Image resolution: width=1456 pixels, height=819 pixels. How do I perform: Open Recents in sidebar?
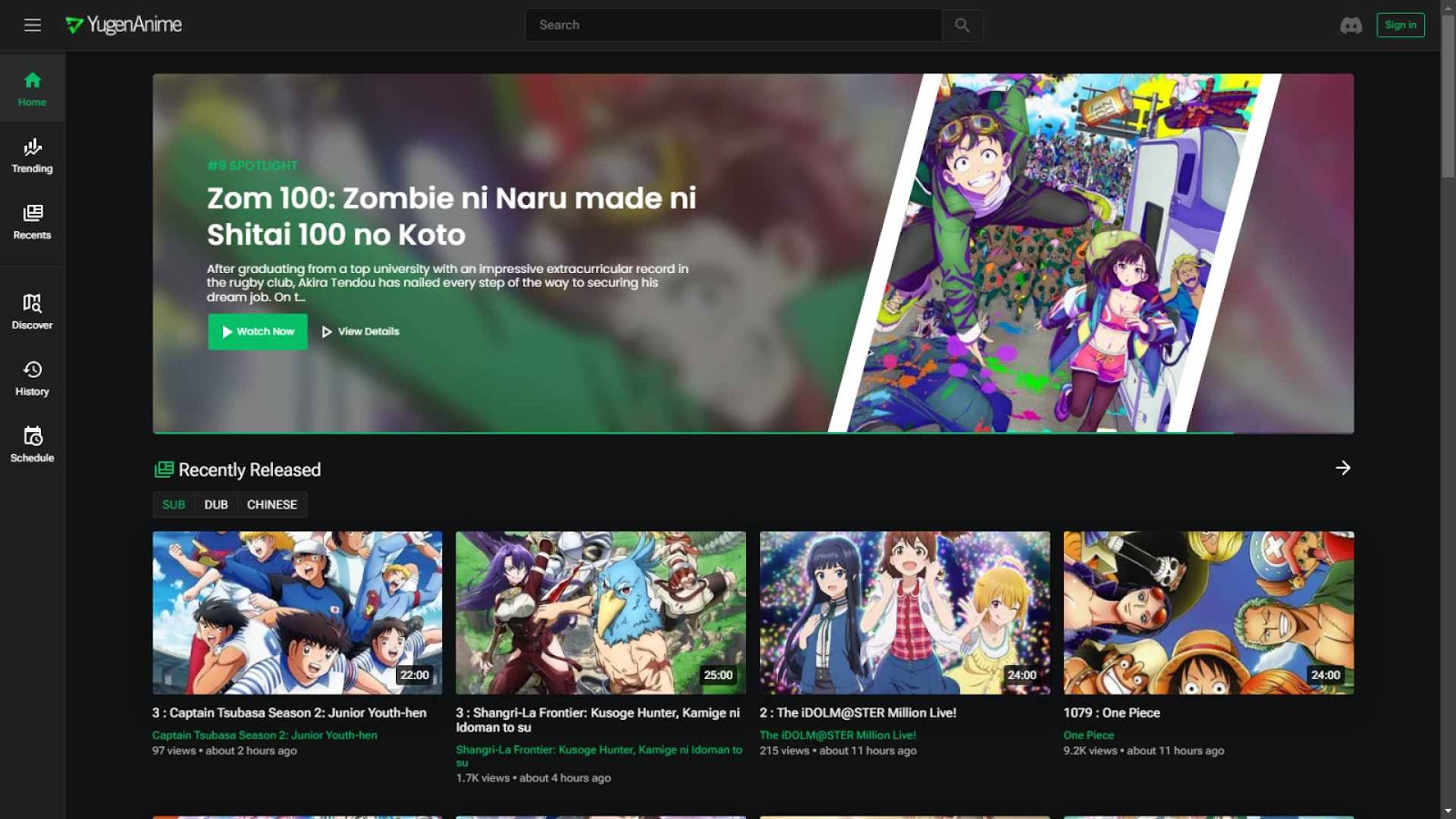coord(33,222)
